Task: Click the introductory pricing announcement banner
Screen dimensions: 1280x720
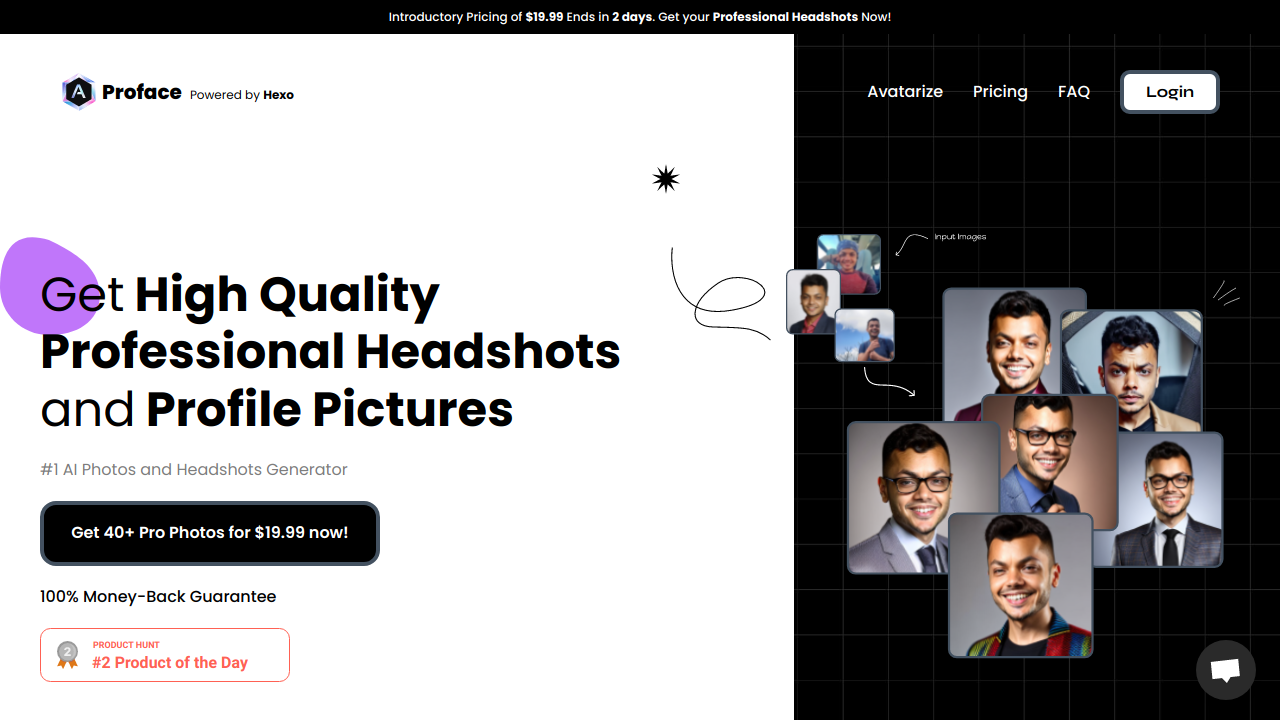Action: 640,17
